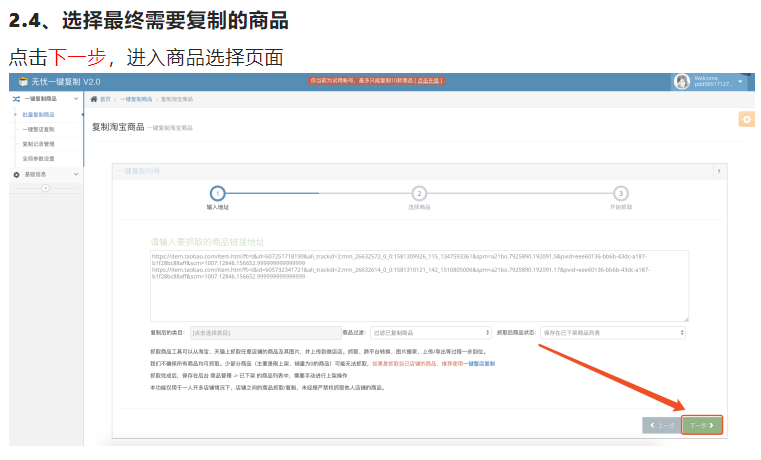The width and height of the screenshot is (761, 460).
Task: Click the shuffle icon beside 一键复制商品
Action: pos(17,99)
